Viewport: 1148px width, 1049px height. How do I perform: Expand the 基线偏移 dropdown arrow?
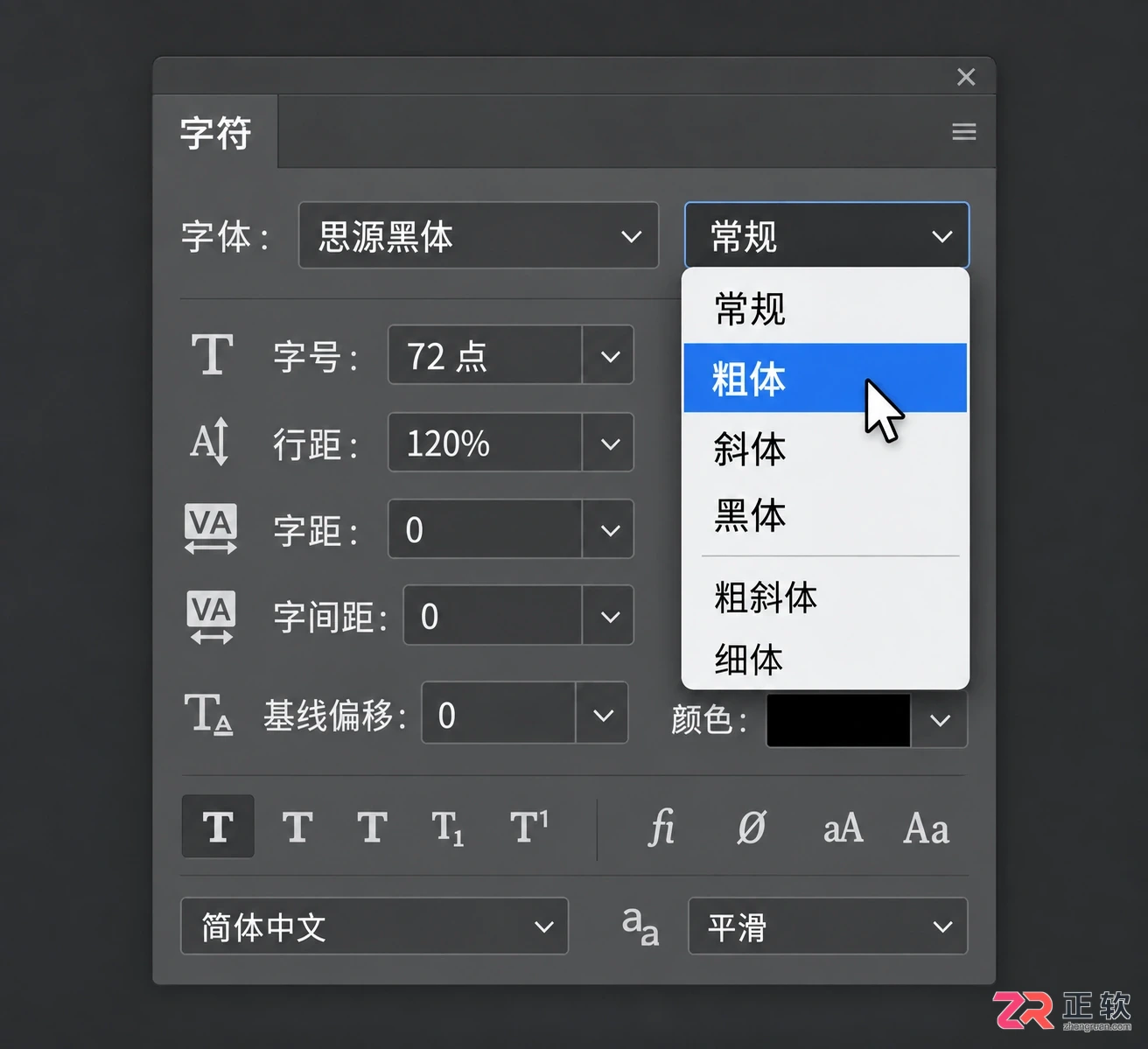(603, 714)
